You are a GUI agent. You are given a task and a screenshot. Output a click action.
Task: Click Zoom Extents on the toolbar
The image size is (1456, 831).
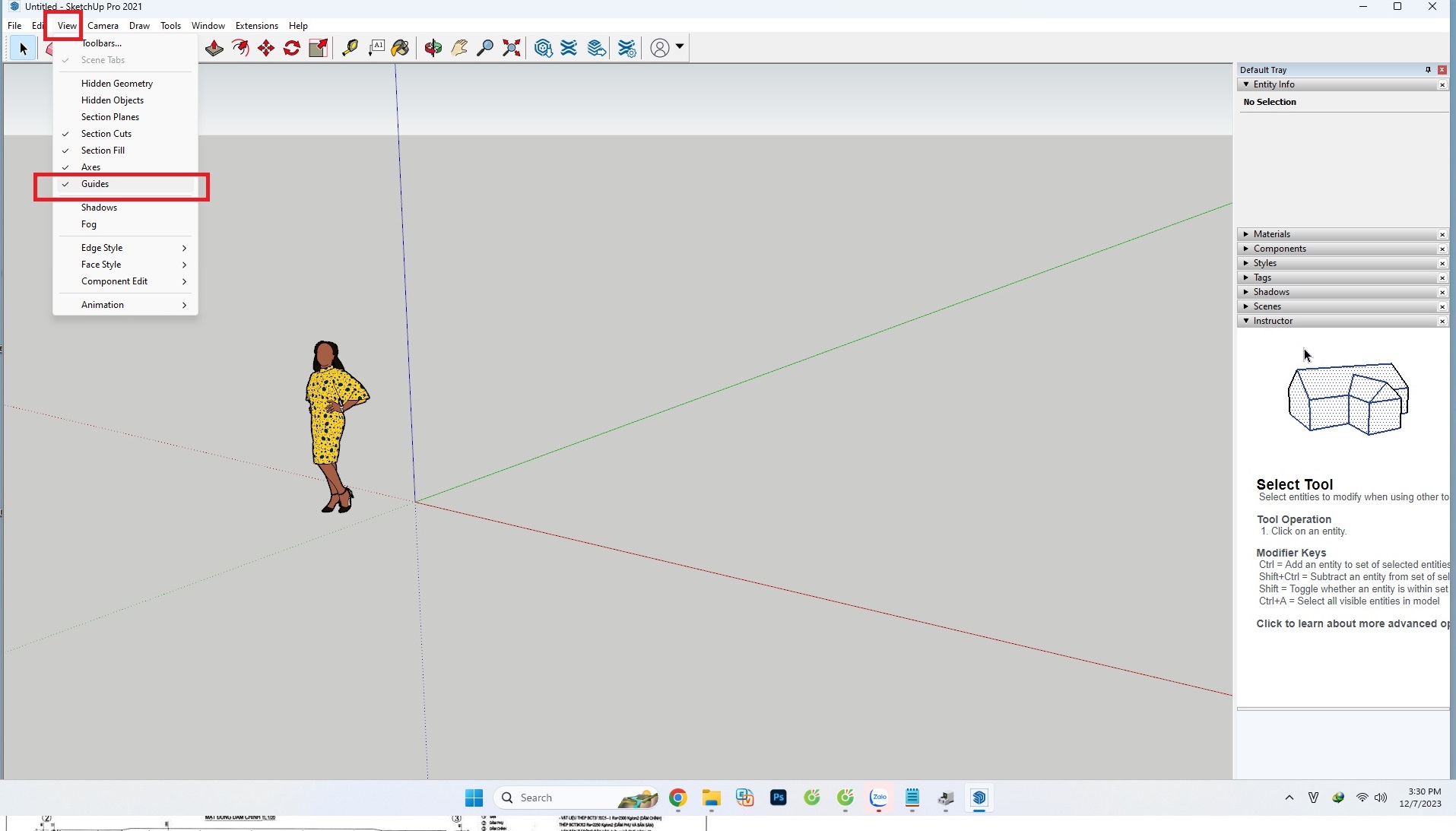(511, 48)
